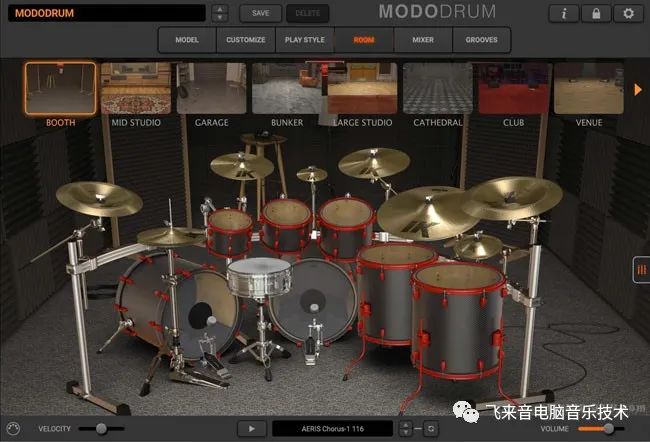The image size is (650, 442).
Task: Pick the BUNKER room thumbnail
Action: pyautogui.click(x=287, y=88)
